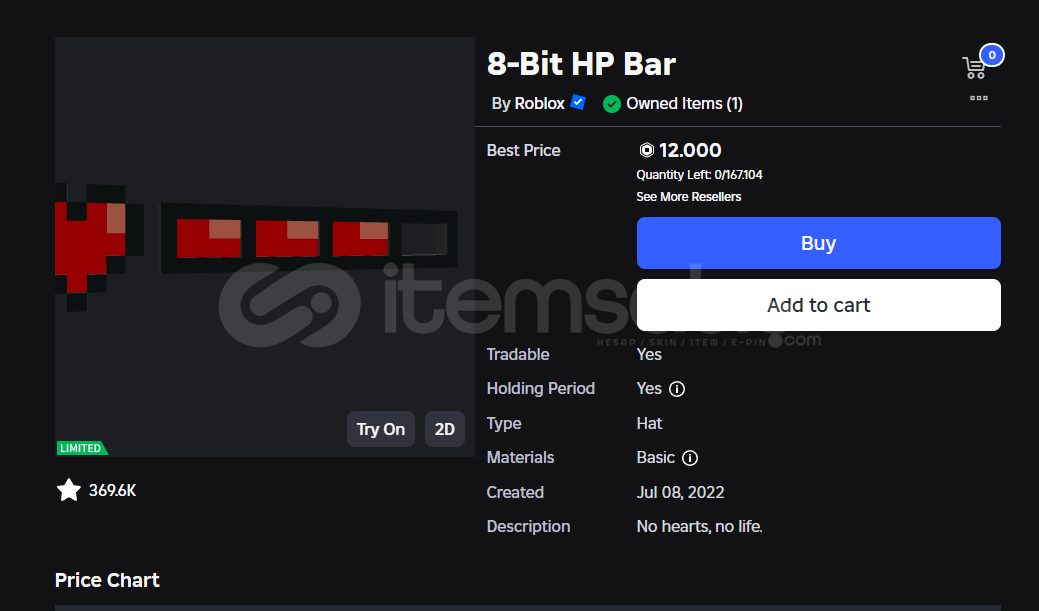This screenshot has height=611, width=1039.
Task: Click the Basic materials value
Action: (x=655, y=458)
